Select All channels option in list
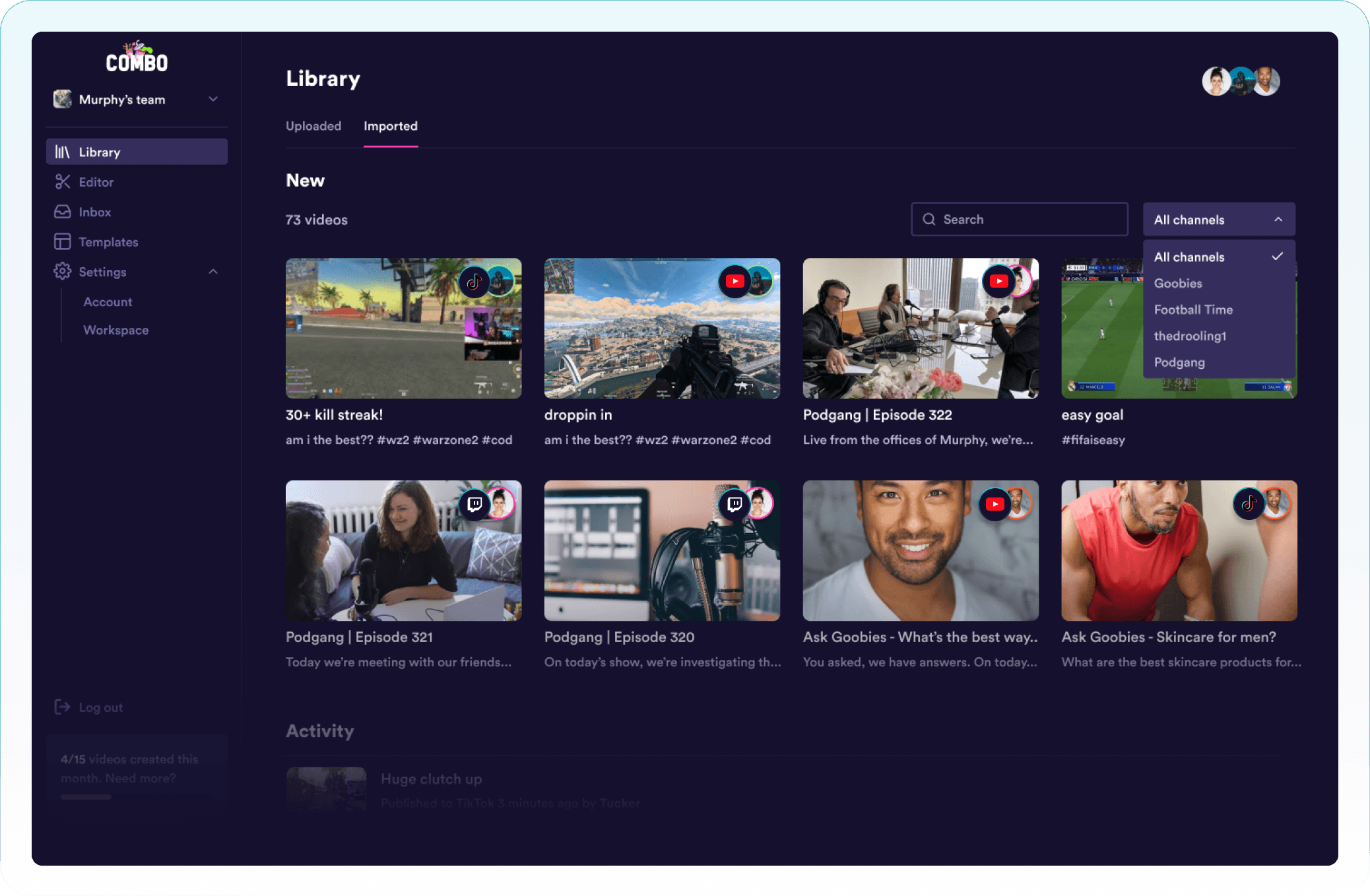 click(1219, 257)
